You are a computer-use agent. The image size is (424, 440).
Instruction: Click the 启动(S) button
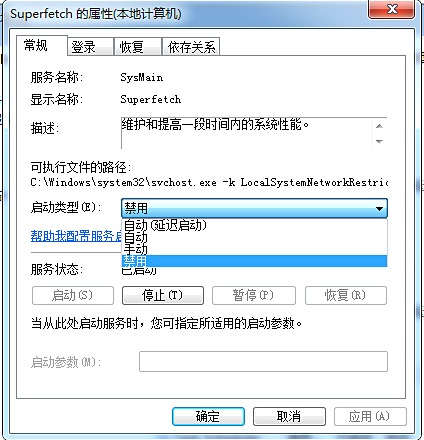73,295
